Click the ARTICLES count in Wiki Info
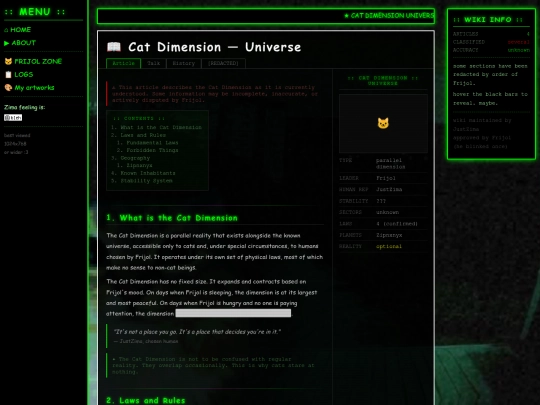The image size is (540, 405). click(x=528, y=34)
